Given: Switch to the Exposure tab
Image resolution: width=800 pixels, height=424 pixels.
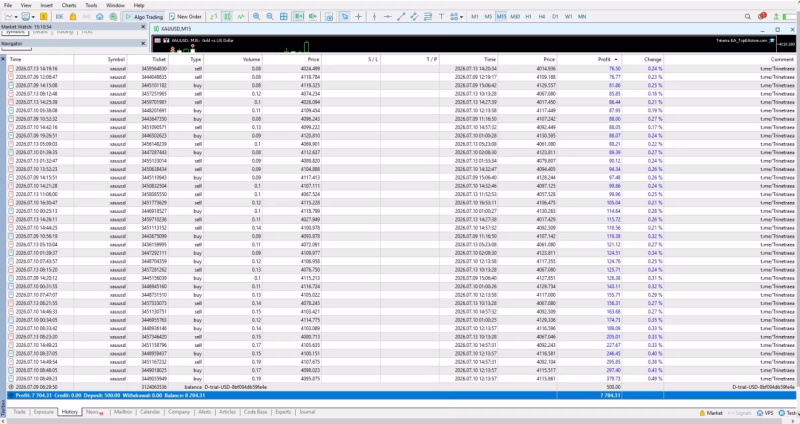Looking at the screenshot, I should 43,412.
